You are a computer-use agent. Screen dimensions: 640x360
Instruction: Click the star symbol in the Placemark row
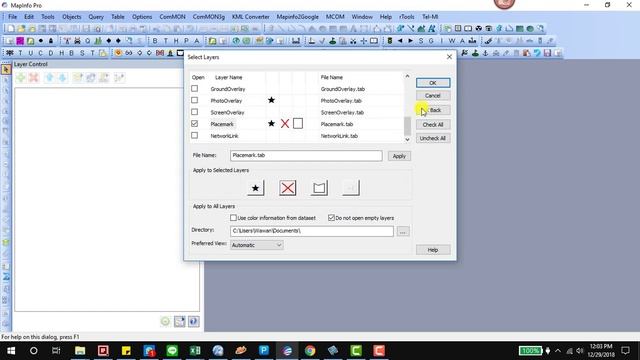[271, 124]
